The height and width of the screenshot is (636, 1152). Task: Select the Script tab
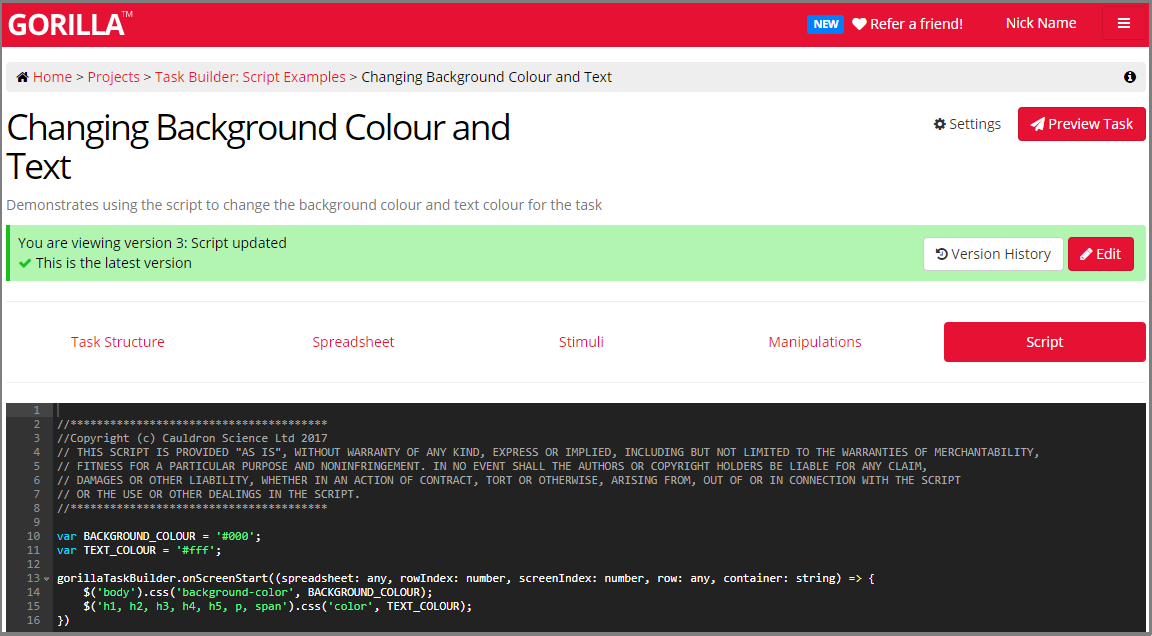(1044, 342)
